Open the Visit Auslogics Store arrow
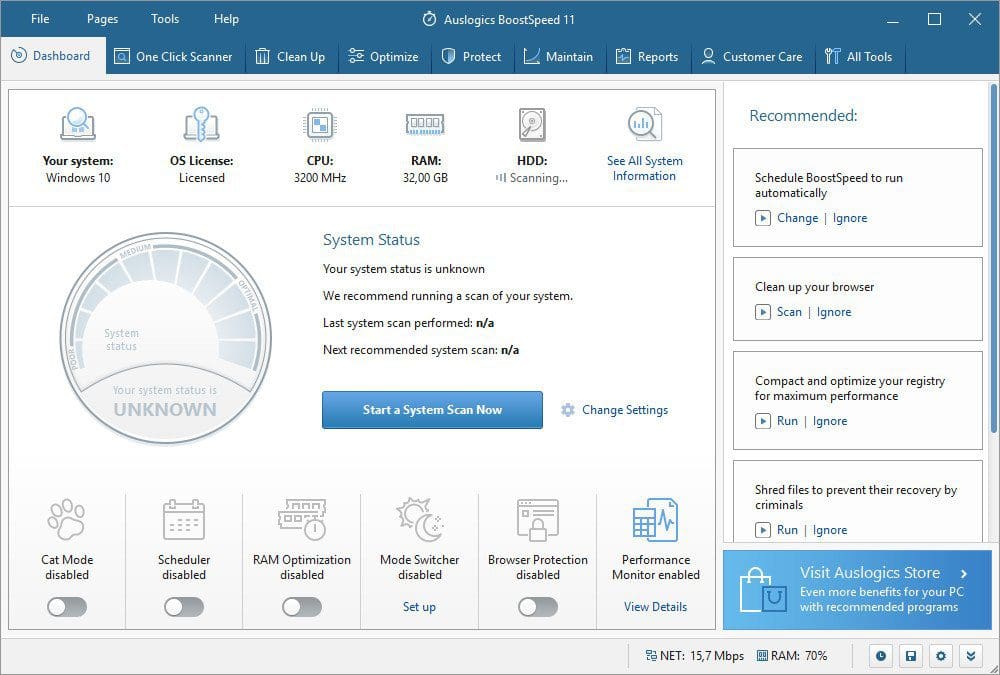The height and width of the screenshot is (675, 1000). (x=962, y=574)
